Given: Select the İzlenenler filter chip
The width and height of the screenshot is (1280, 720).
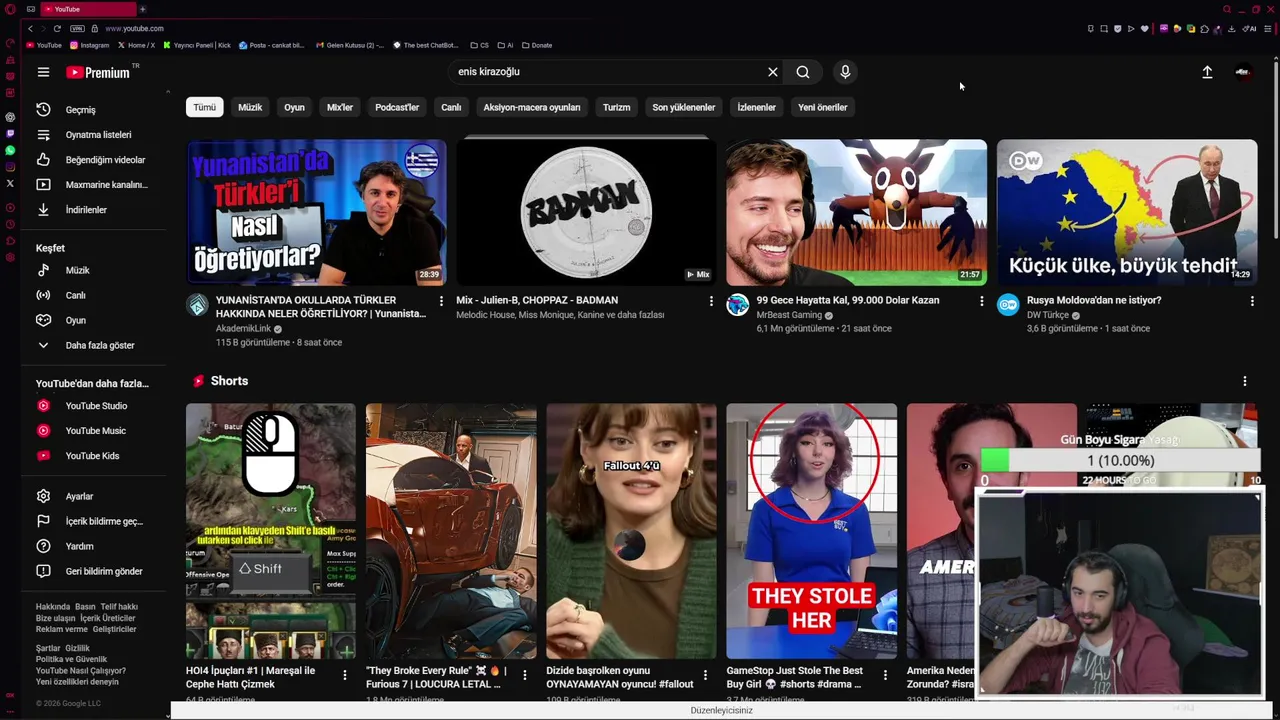Looking at the screenshot, I should coord(756,107).
